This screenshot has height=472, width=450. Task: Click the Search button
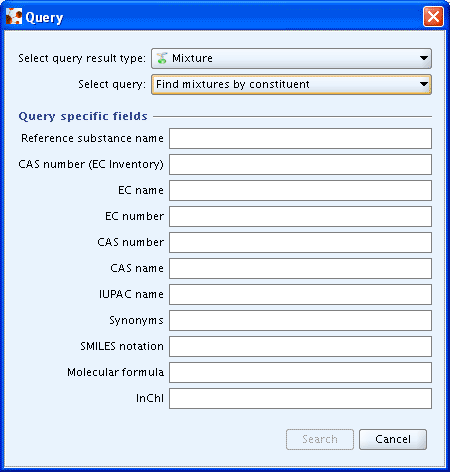(x=320, y=439)
